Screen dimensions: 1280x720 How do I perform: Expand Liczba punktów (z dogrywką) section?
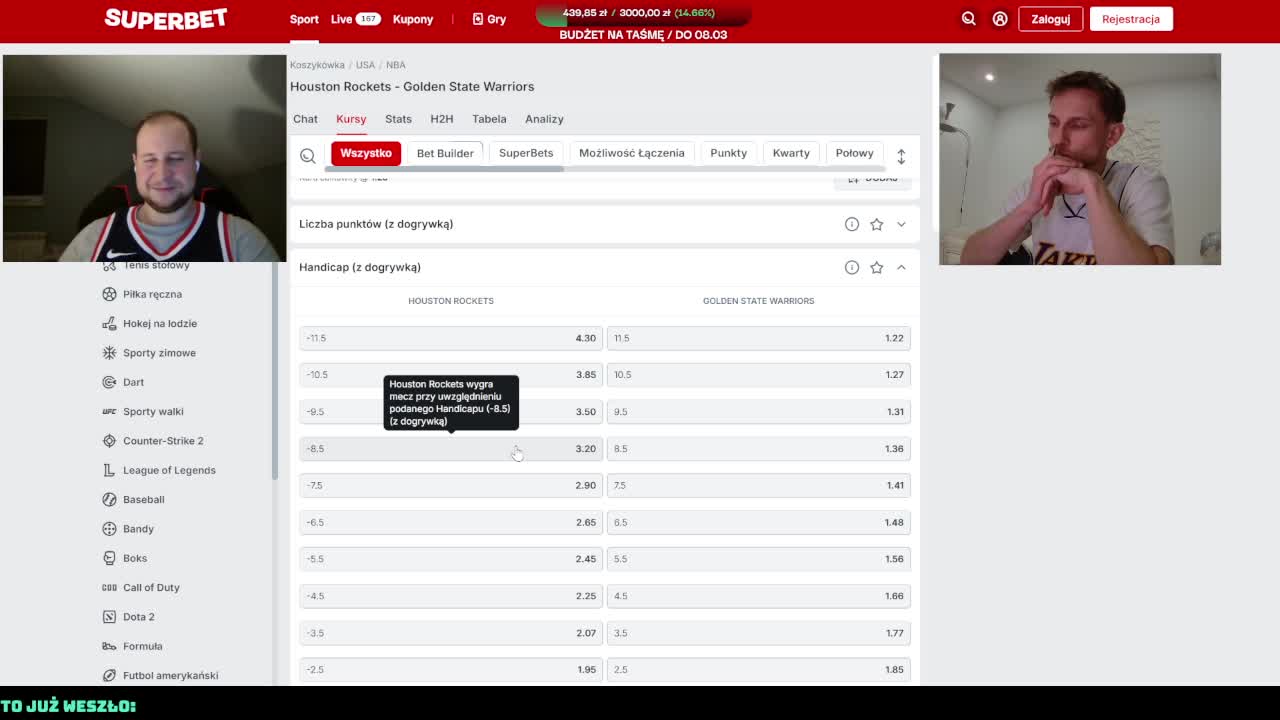901,224
